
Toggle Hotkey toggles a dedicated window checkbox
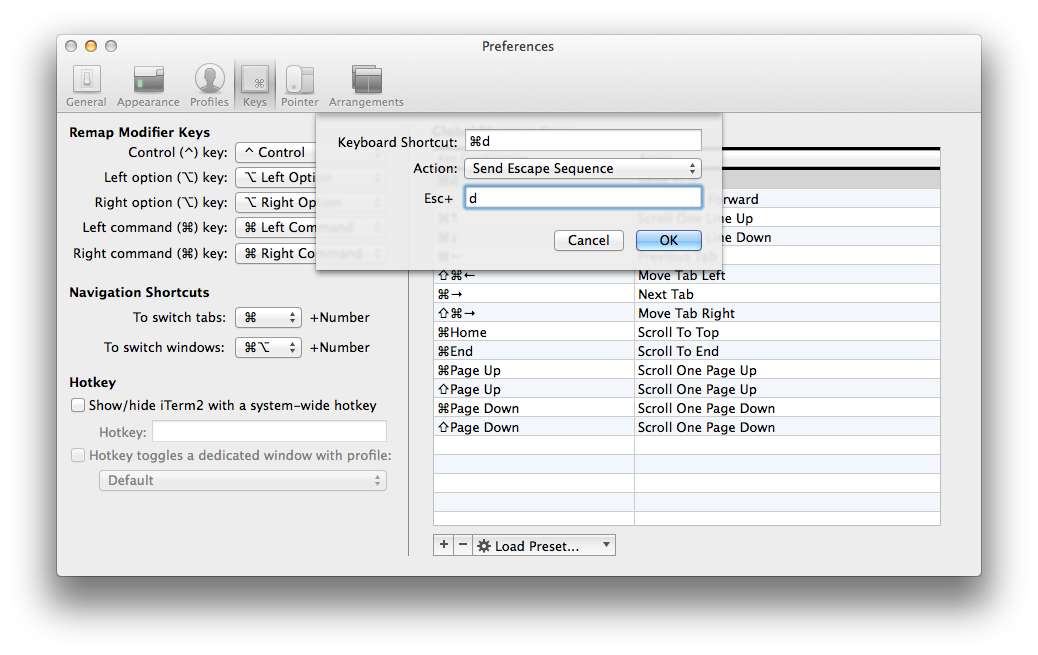78,455
